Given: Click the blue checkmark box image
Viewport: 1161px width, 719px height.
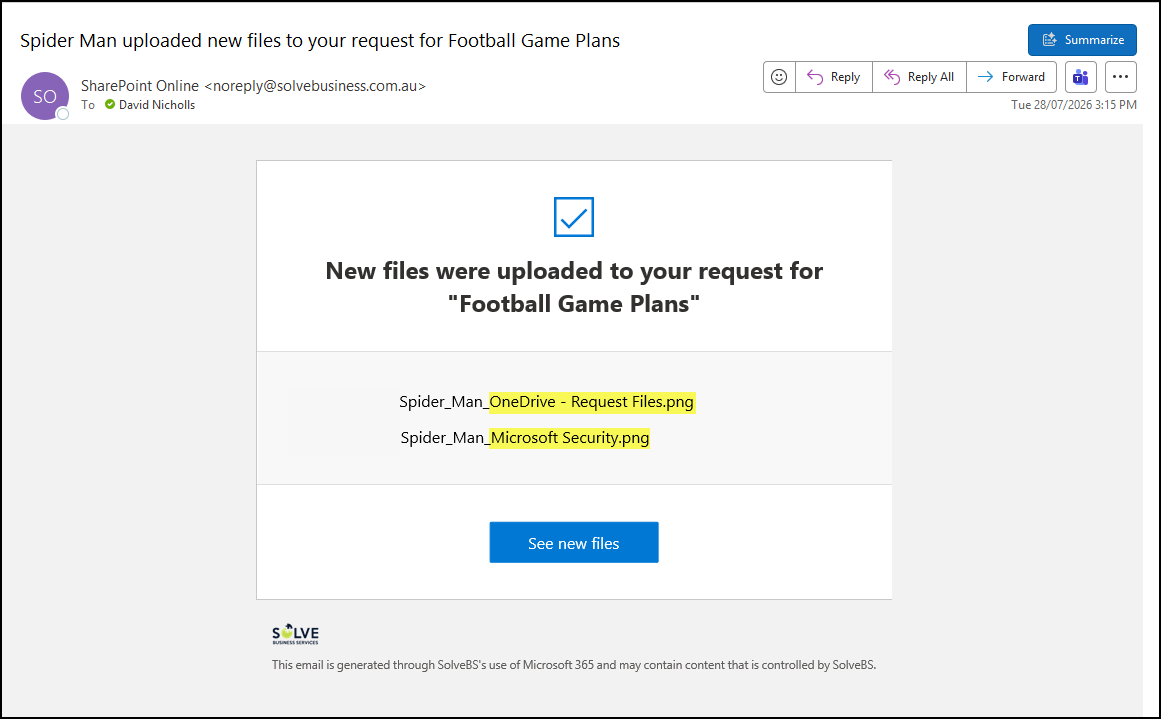Looking at the screenshot, I should [574, 217].
